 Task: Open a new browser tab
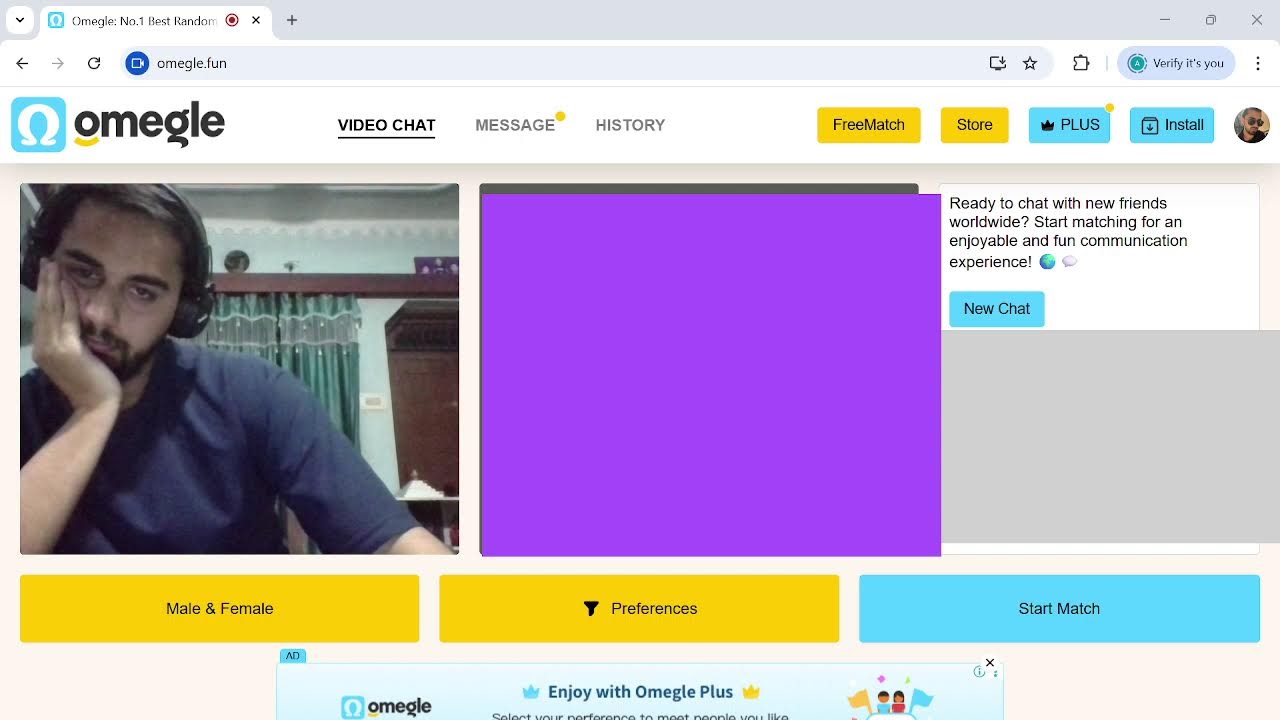292,20
